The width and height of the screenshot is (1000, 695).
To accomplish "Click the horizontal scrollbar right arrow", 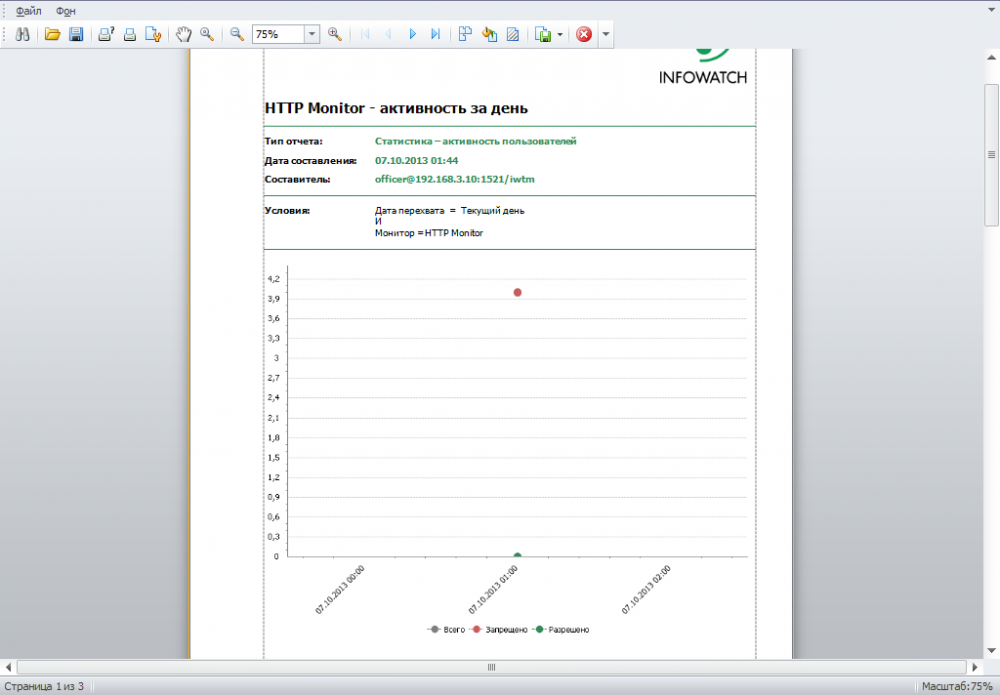I will tap(974, 667).
